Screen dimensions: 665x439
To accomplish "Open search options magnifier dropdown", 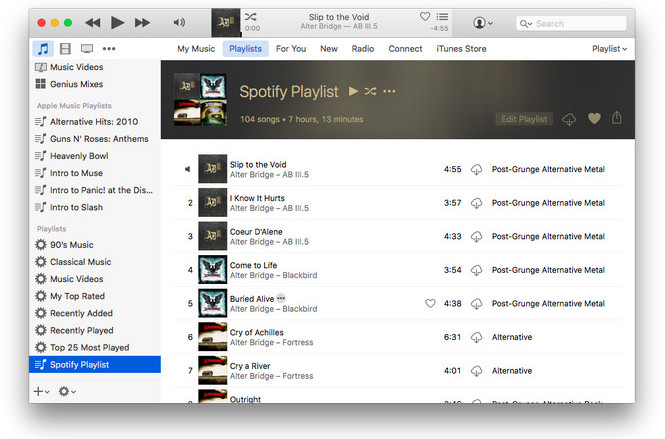I will 526,24.
